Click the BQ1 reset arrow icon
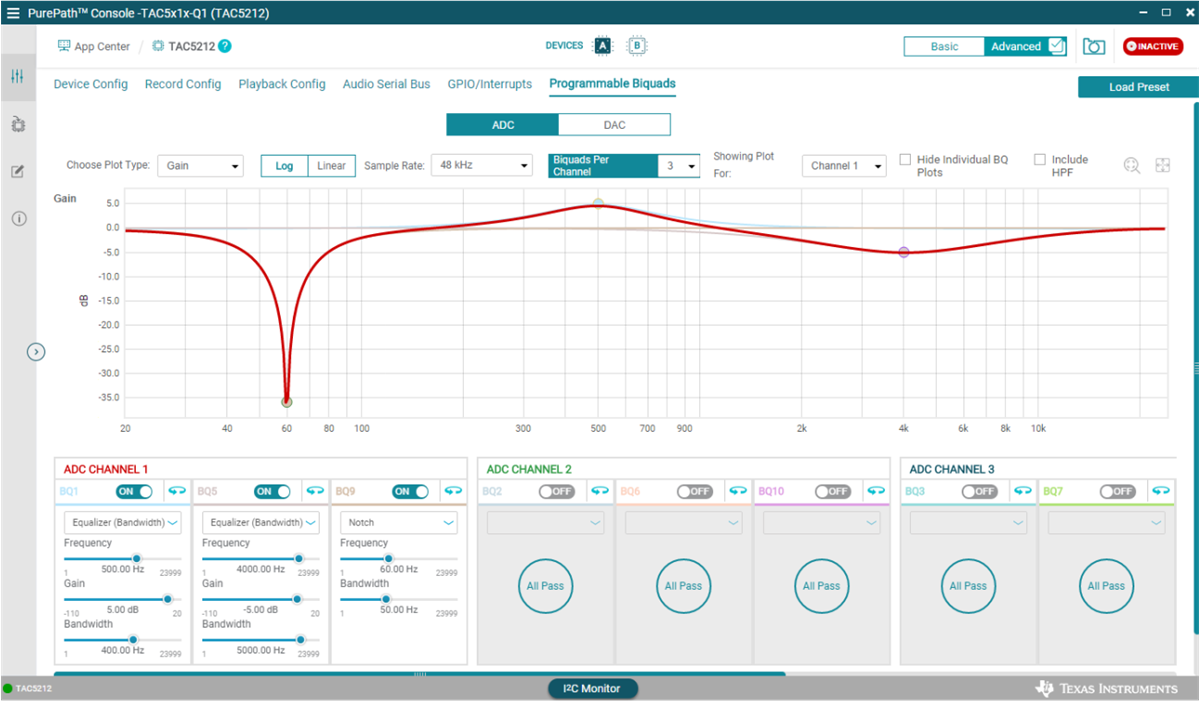Viewport: 1200px width, 701px height. tap(177, 491)
